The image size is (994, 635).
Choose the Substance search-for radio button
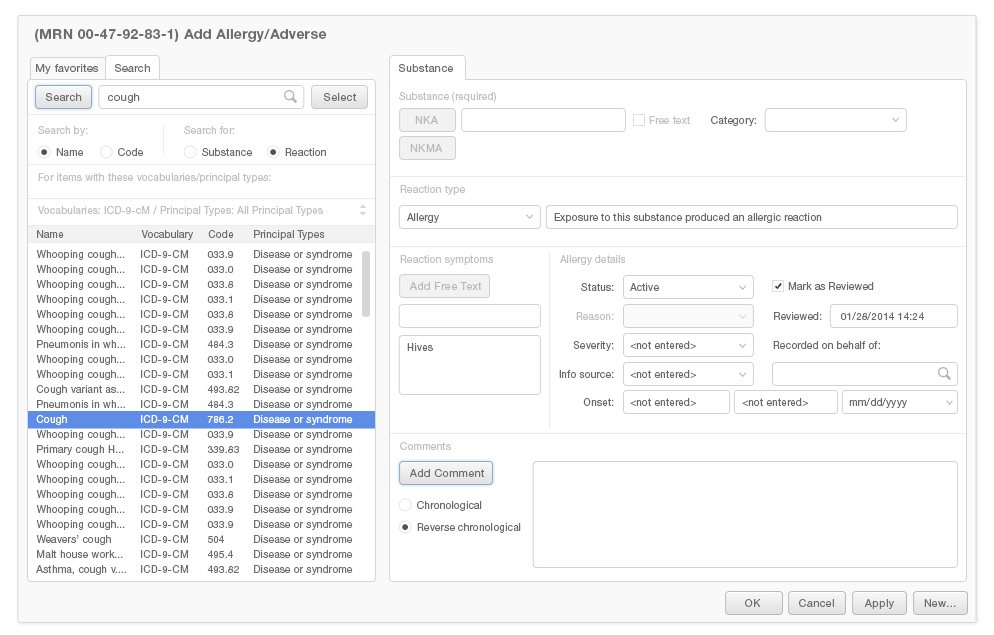(190, 152)
